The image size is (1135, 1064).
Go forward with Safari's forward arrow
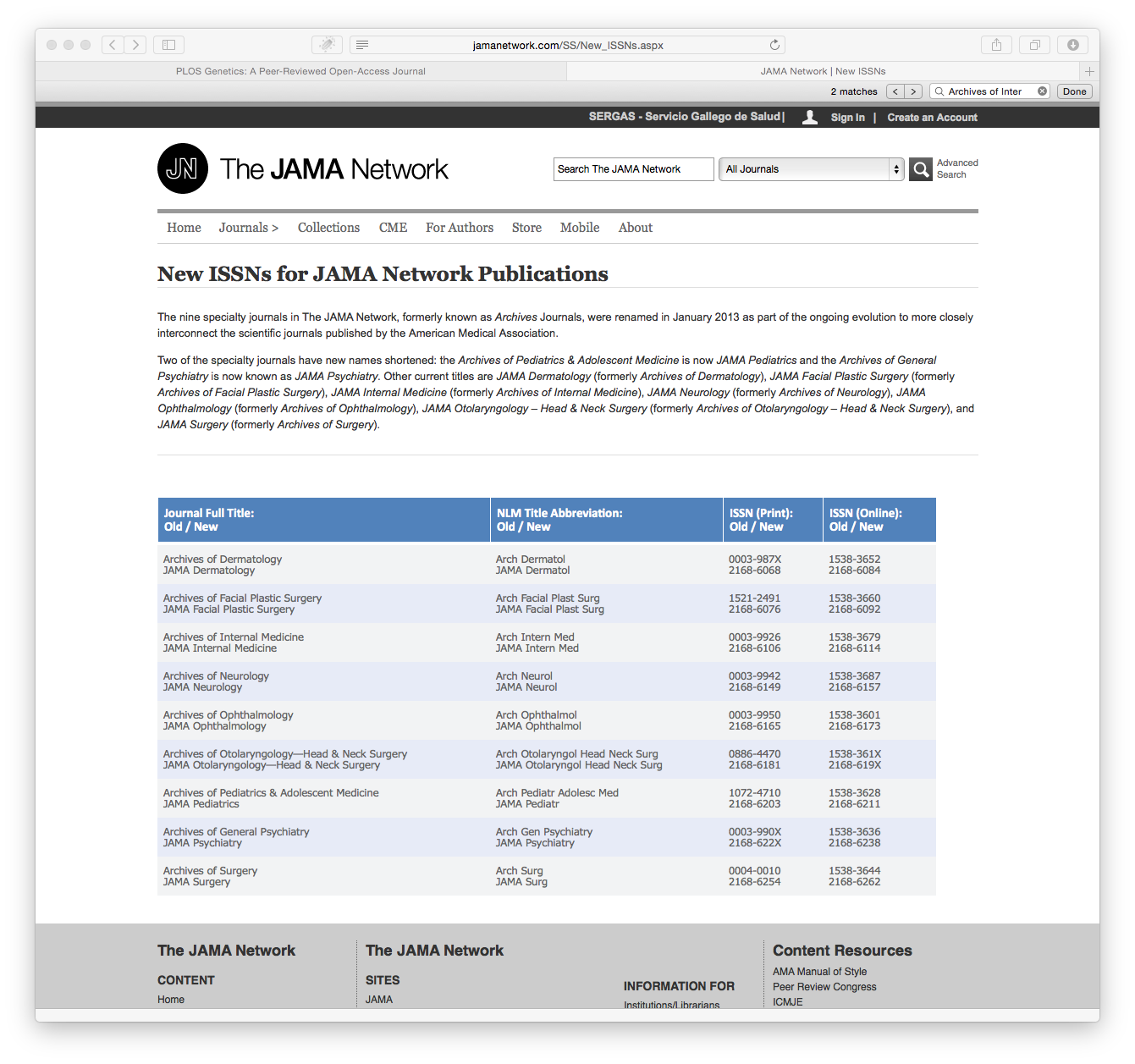[x=135, y=45]
